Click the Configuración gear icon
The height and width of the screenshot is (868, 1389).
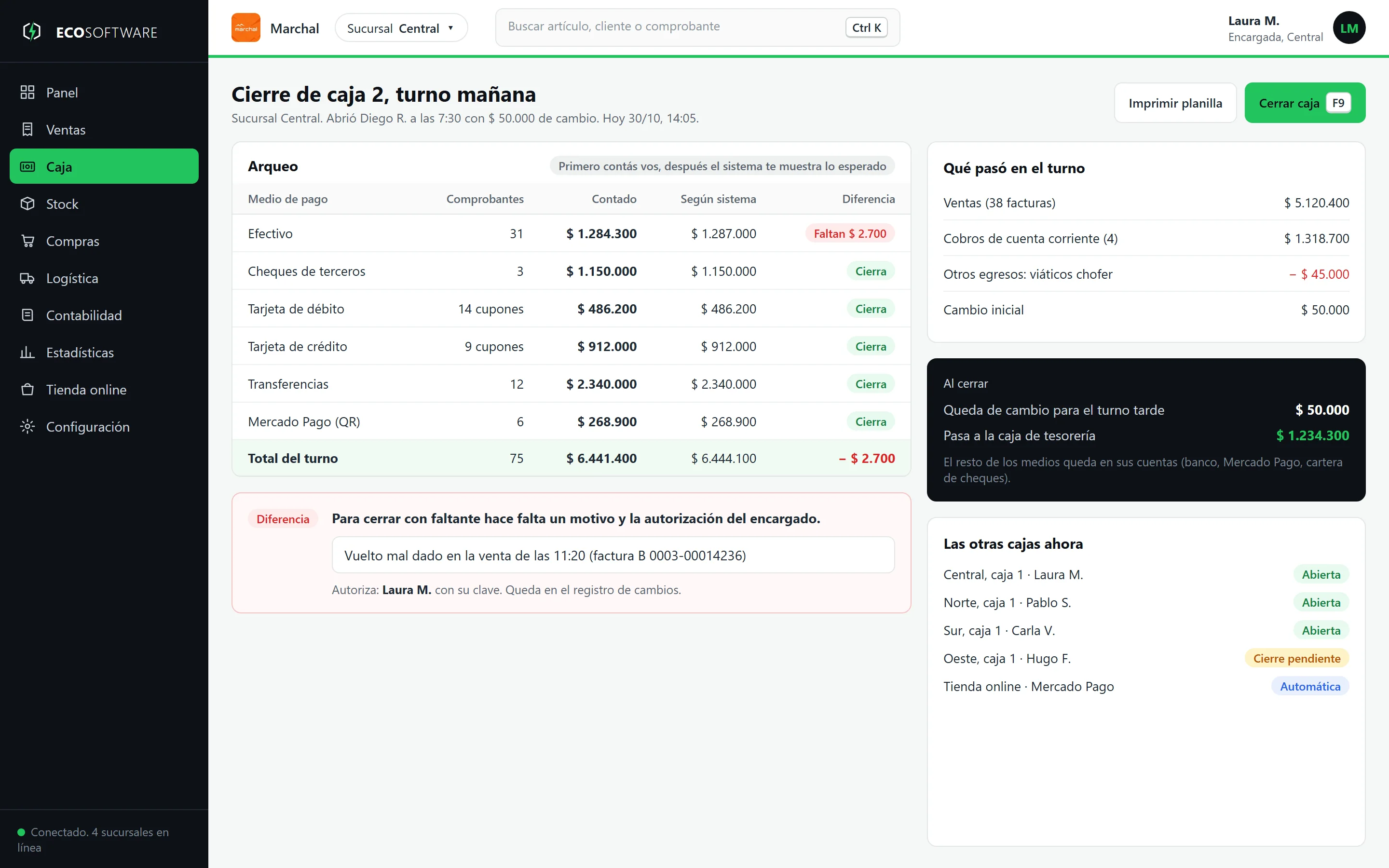point(27,427)
